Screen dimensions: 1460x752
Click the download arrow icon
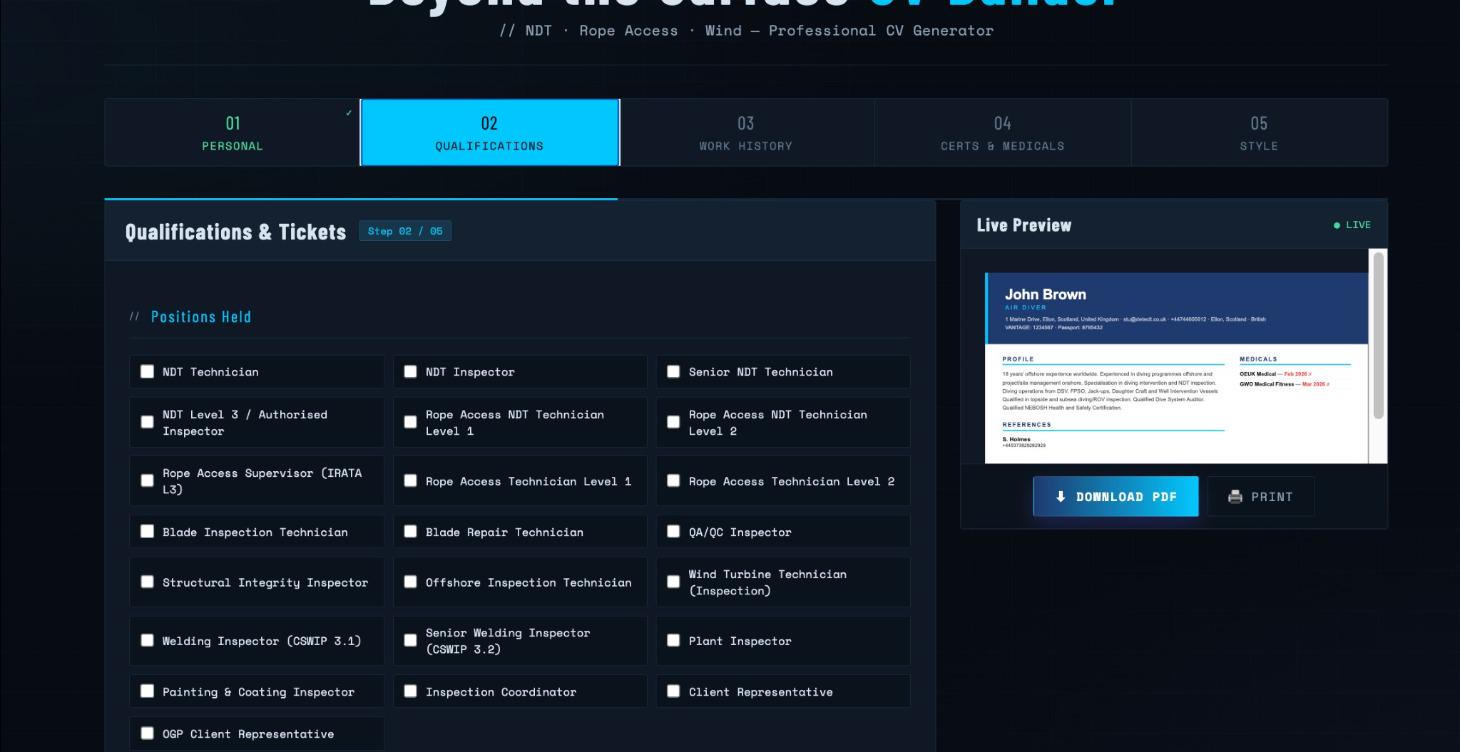tap(1061, 497)
